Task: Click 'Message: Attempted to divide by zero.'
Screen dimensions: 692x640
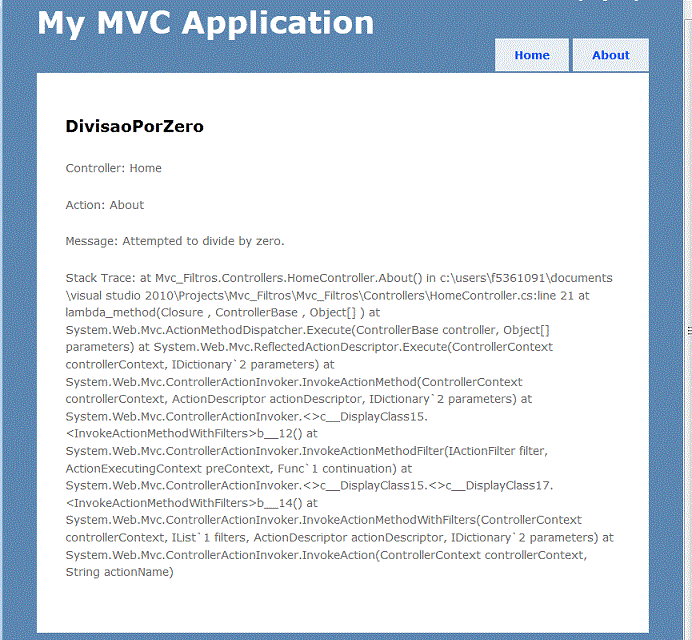Action: pyautogui.click(x=175, y=241)
